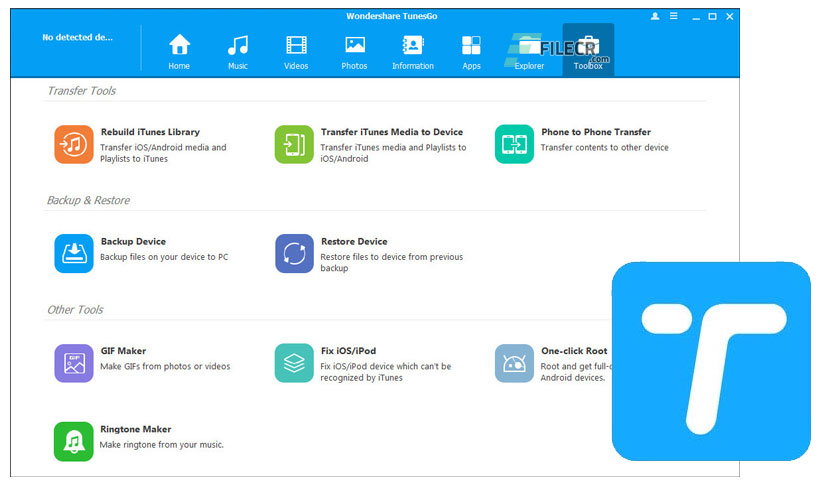Screen dimensions: 836x484
Task: Click the Transfer iTunes Media to Device icon
Action: pos(294,144)
